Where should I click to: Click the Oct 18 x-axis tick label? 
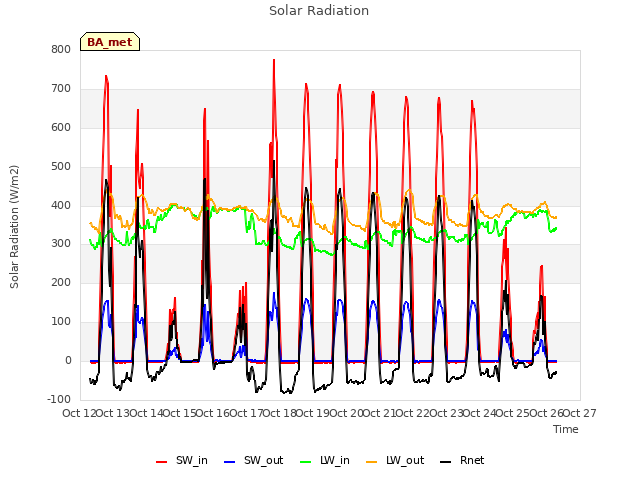coord(279,413)
